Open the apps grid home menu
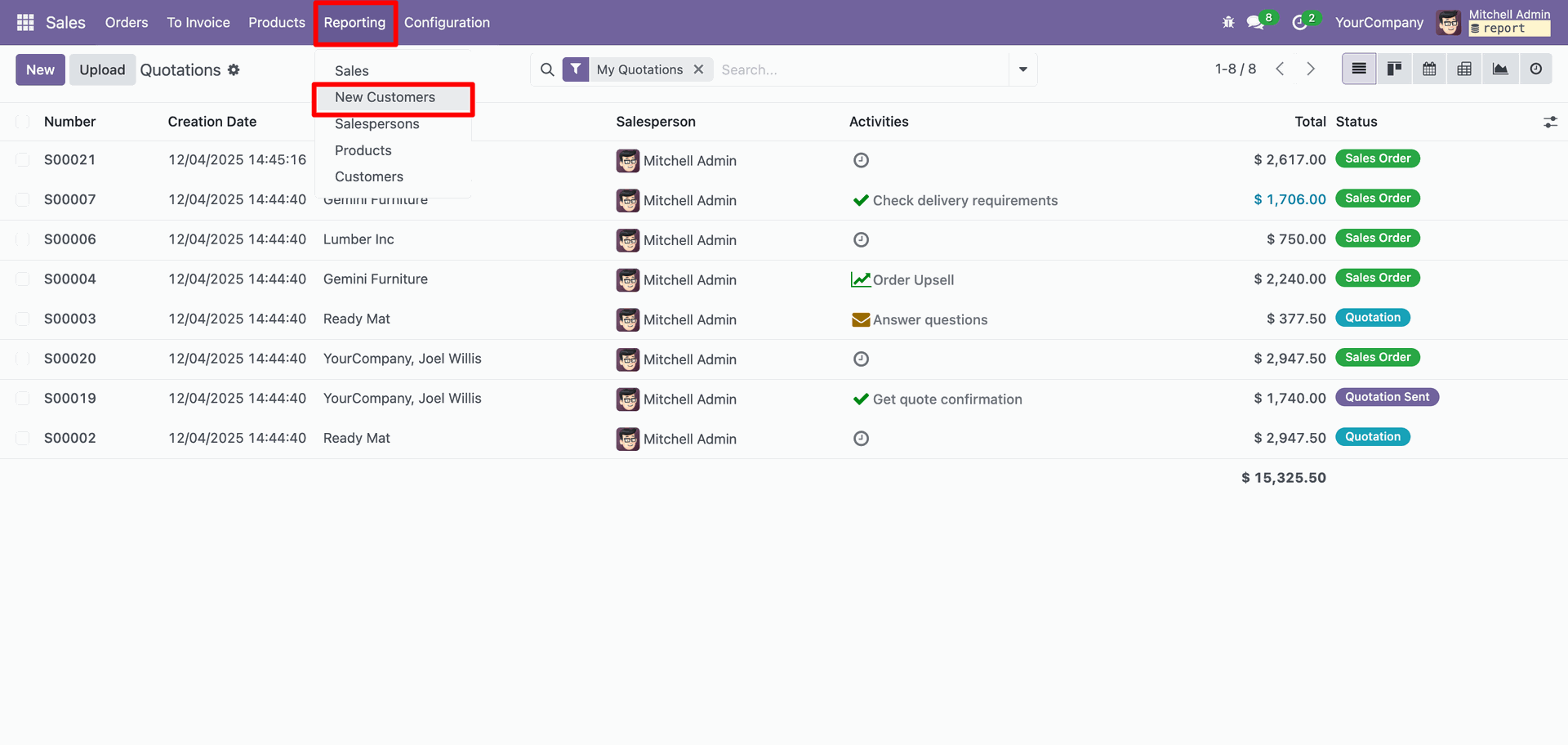 point(25,23)
